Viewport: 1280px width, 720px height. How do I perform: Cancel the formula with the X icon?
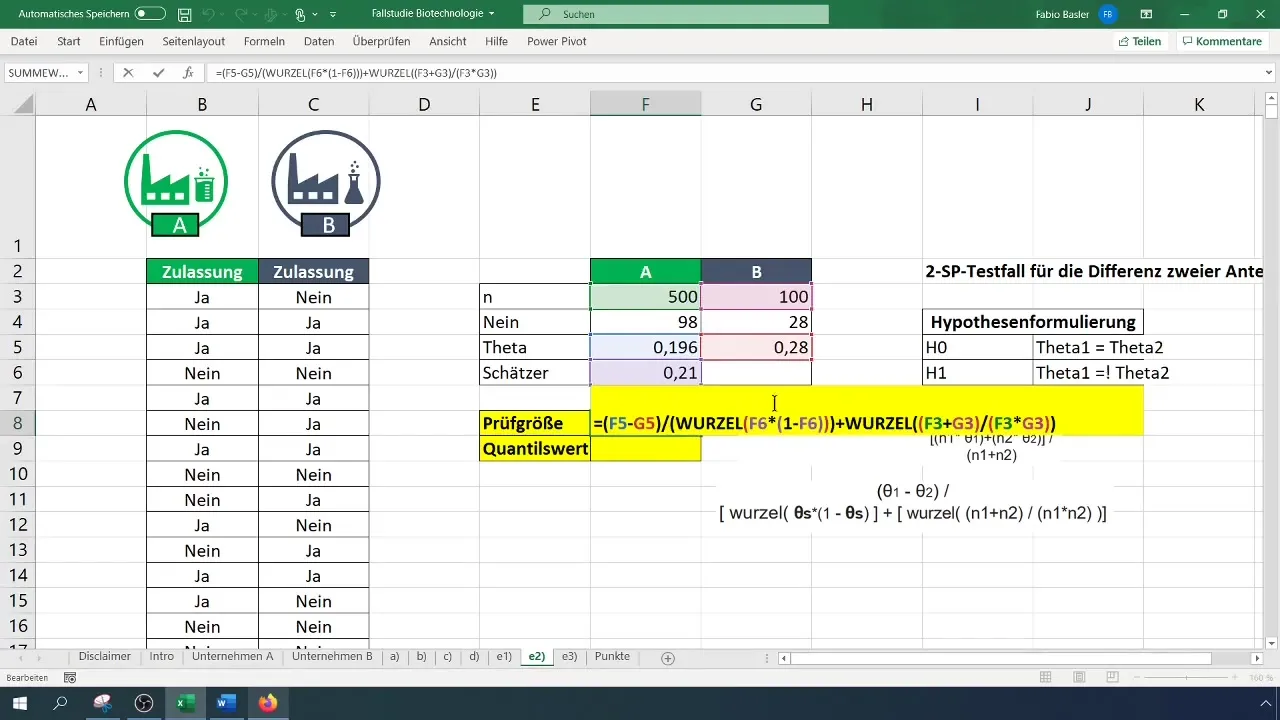click(128, 73)
